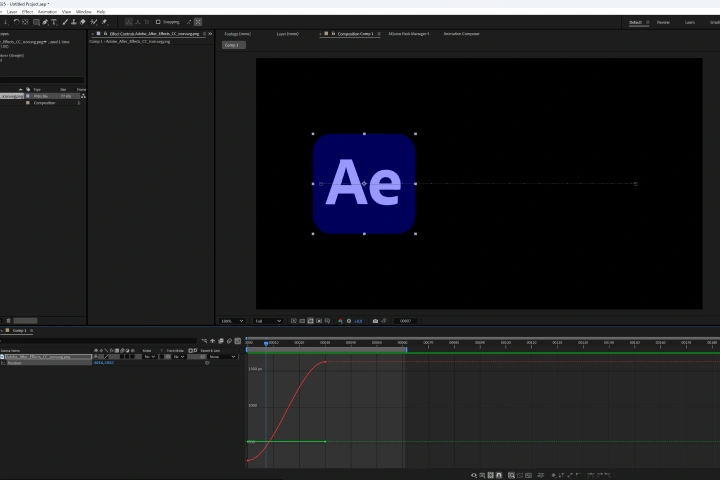Open the Layer menu

pos(12,11)
